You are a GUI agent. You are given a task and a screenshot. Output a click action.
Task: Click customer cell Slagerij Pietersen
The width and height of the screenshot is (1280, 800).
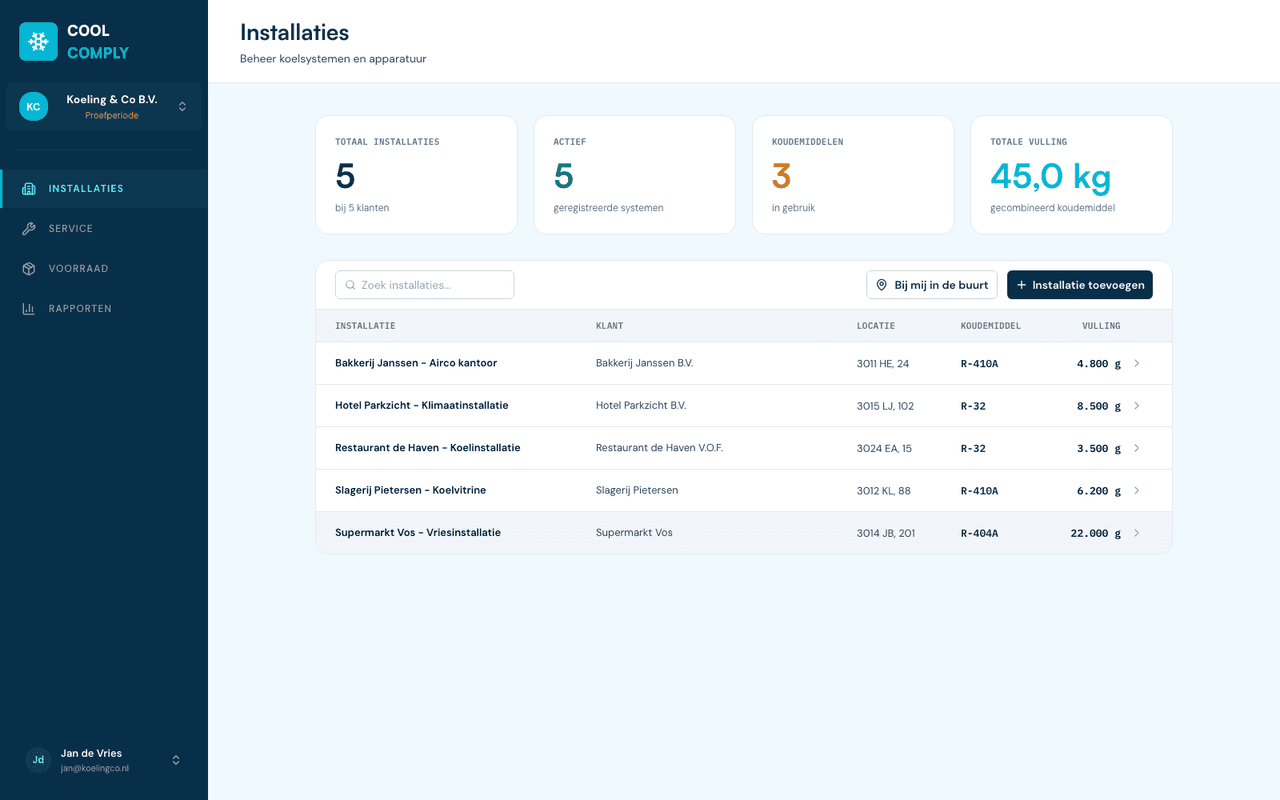(637, 490)
